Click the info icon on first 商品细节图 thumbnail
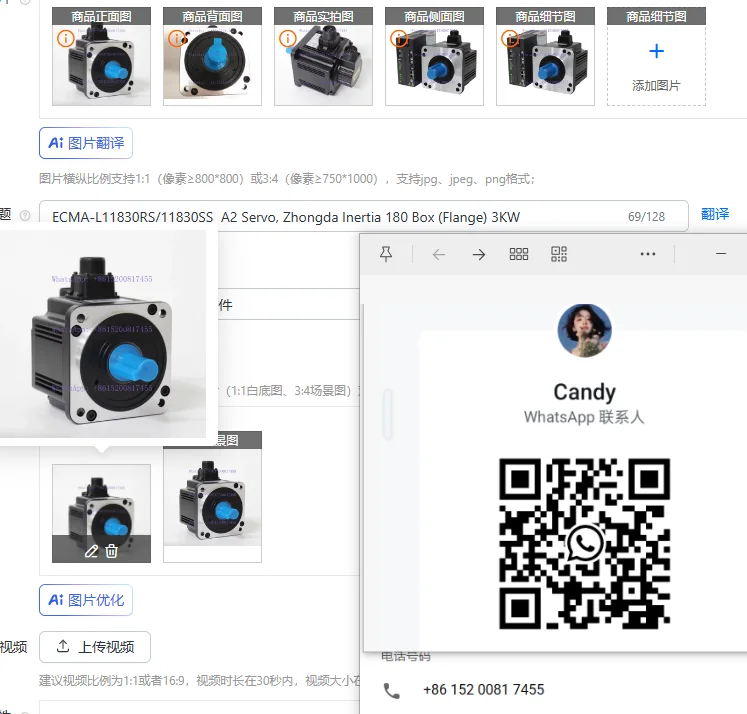747x714 pixels. pyautogui.click(x=509, y=38)
